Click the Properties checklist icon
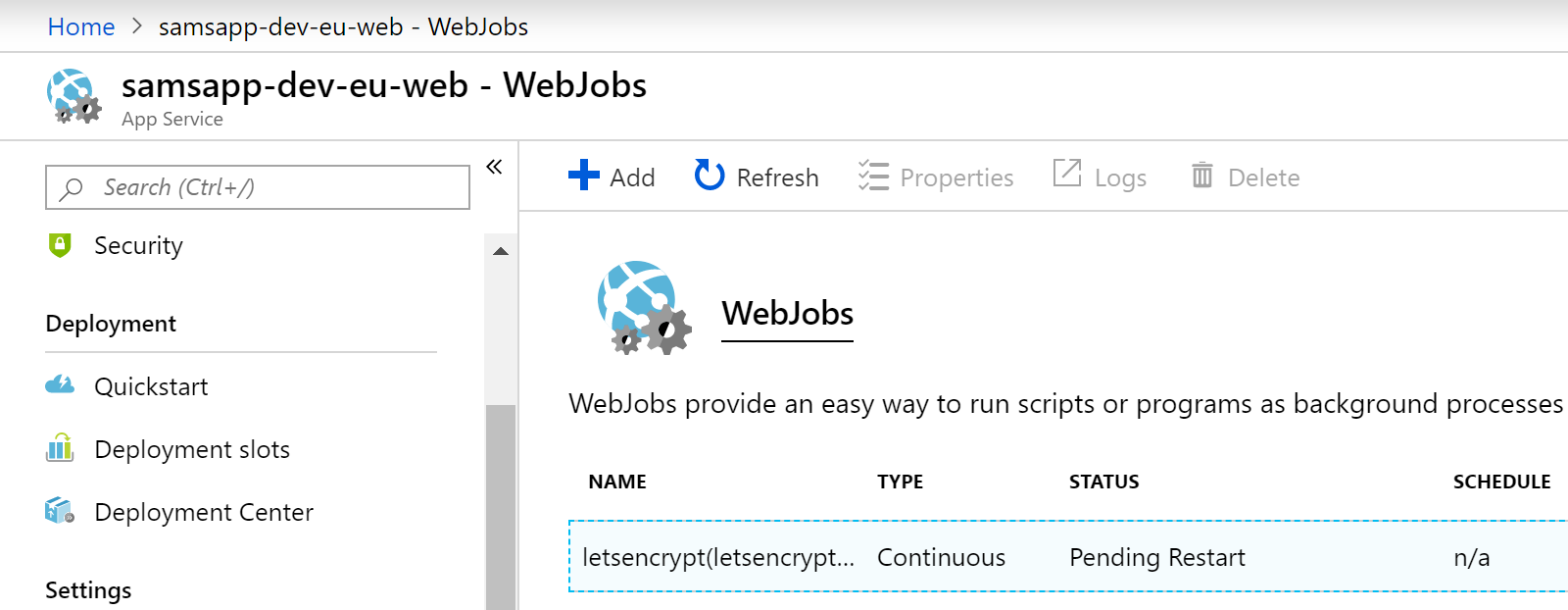 pos(872,176)
